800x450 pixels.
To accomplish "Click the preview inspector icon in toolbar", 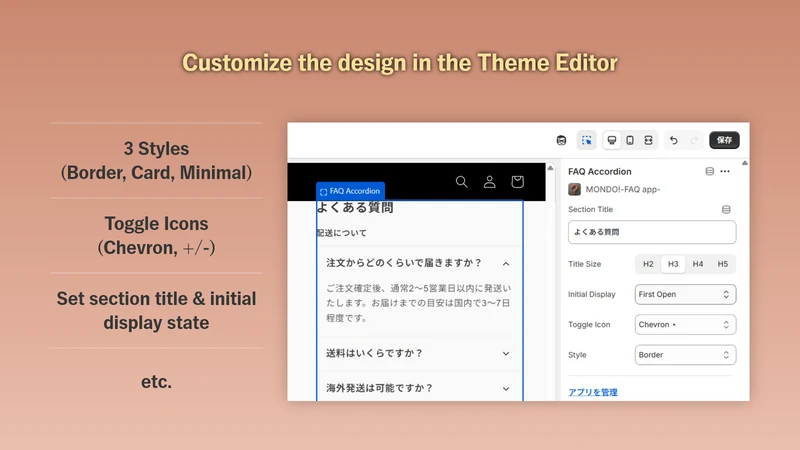I will [x=561, y=140].
